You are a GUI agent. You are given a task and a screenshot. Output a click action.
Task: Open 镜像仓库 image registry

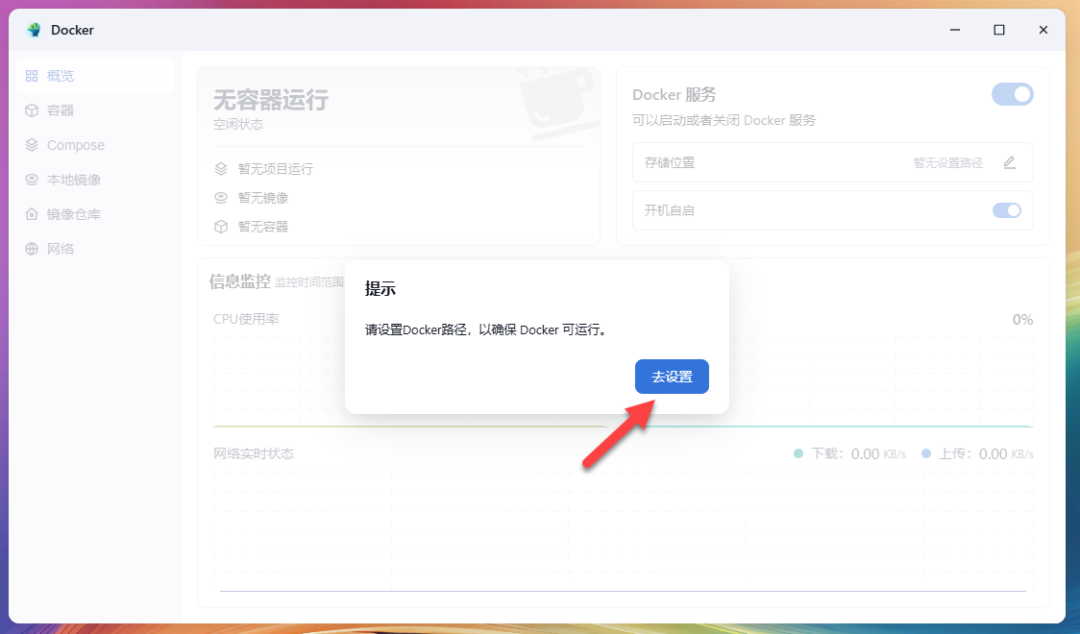click(x=95, y=214)
